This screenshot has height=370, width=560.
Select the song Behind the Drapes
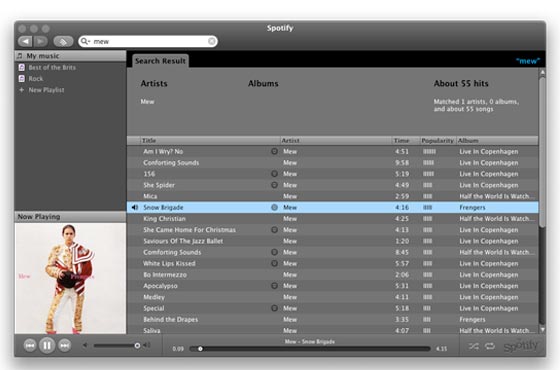coord(171,320)
